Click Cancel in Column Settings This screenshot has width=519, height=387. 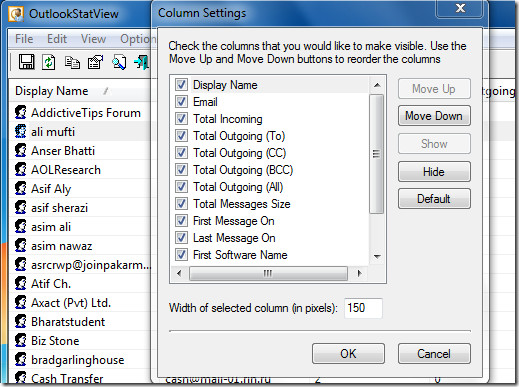tap(434, 353)
